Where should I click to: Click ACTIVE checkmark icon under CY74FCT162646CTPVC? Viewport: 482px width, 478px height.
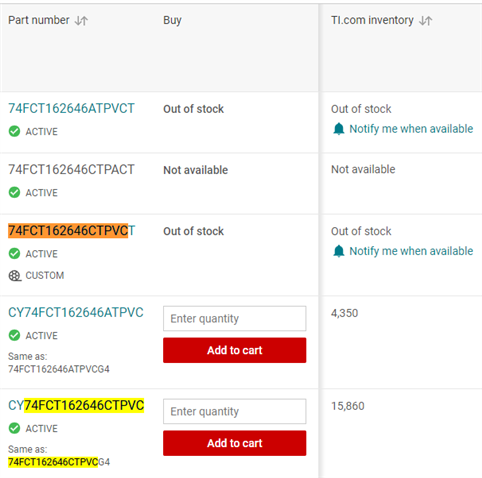click(x=14, y=428)
